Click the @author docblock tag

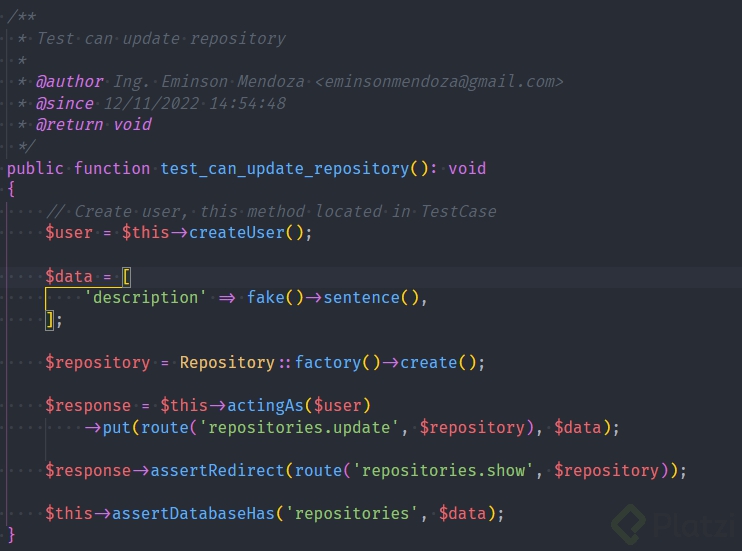[x=70, y=82]
